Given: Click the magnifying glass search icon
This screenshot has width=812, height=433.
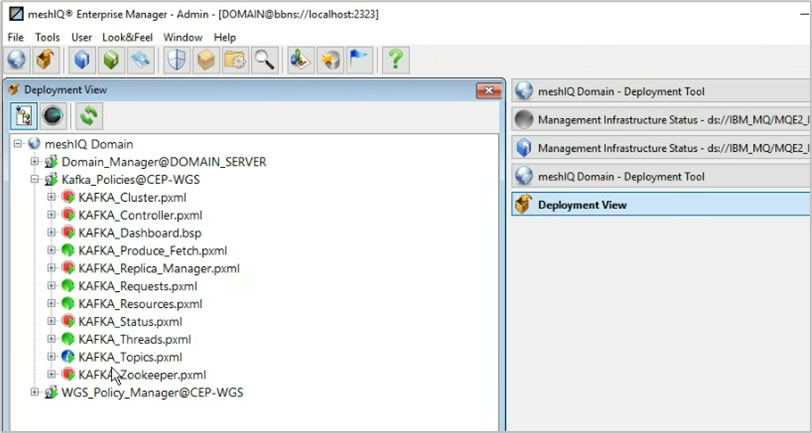Looking at the screenshot, I should (264, 60).
